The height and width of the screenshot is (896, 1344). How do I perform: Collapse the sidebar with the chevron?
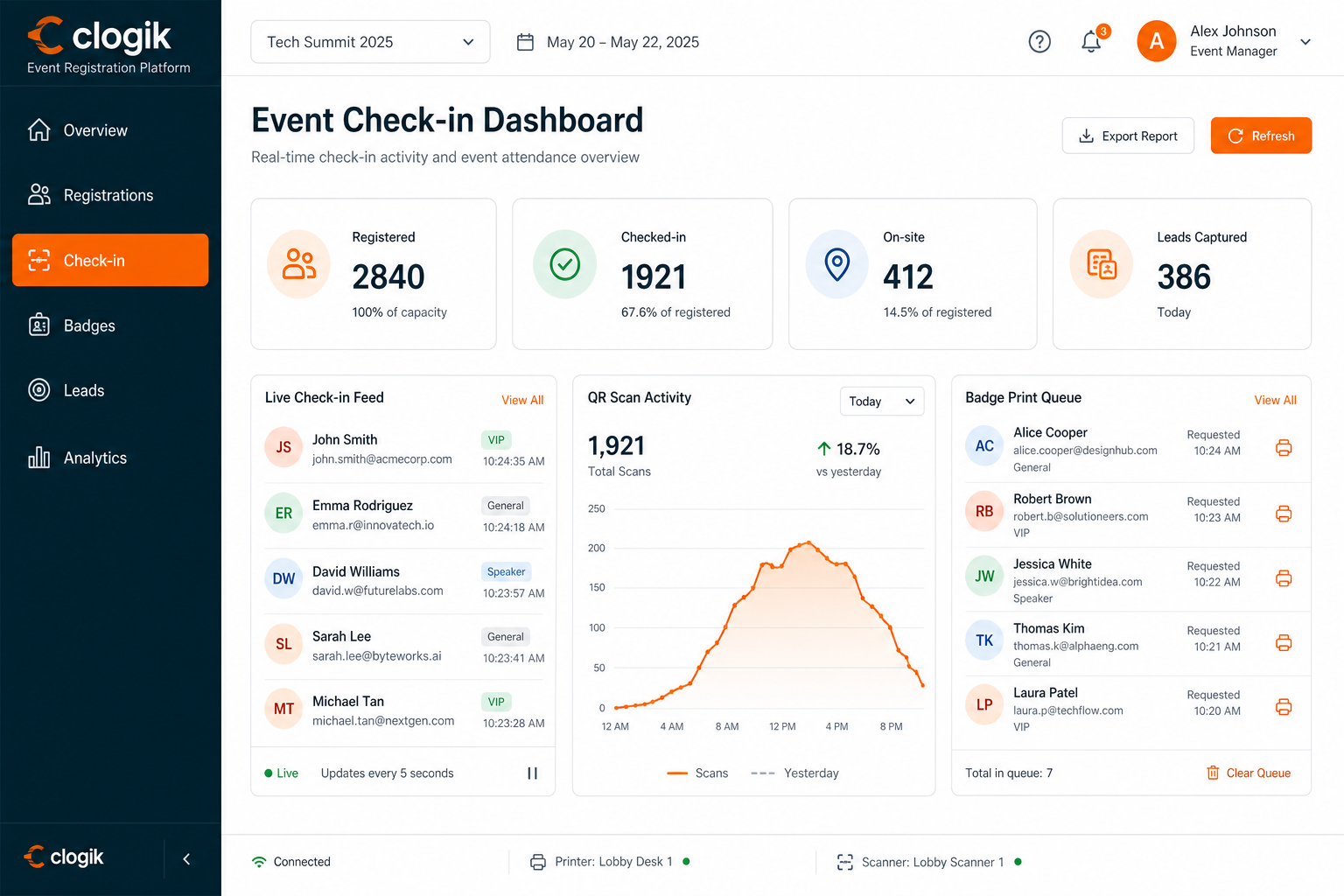[186, 859]
